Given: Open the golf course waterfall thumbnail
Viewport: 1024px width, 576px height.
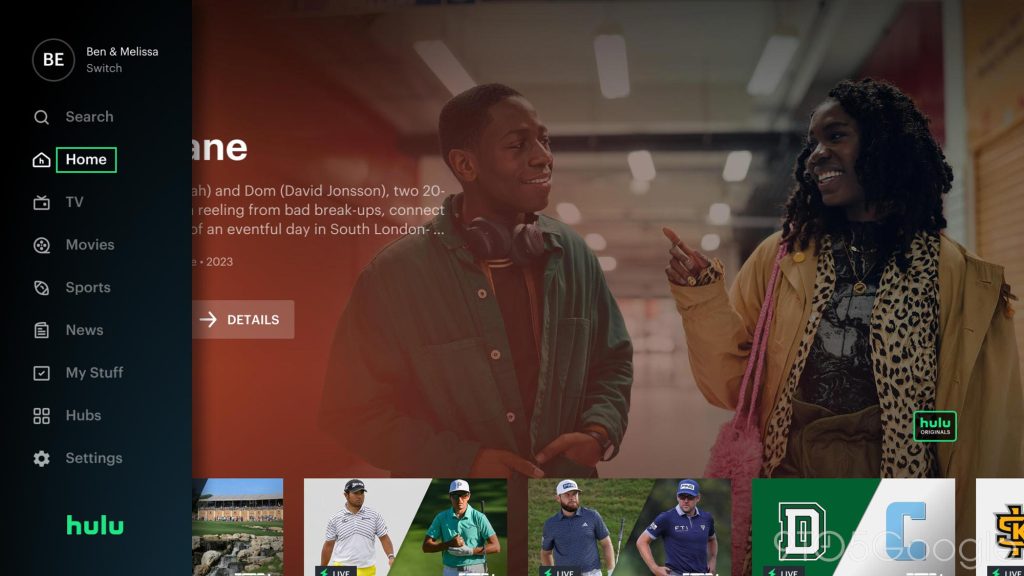Looking at the screenshot, I should click(x=237, y=527).
